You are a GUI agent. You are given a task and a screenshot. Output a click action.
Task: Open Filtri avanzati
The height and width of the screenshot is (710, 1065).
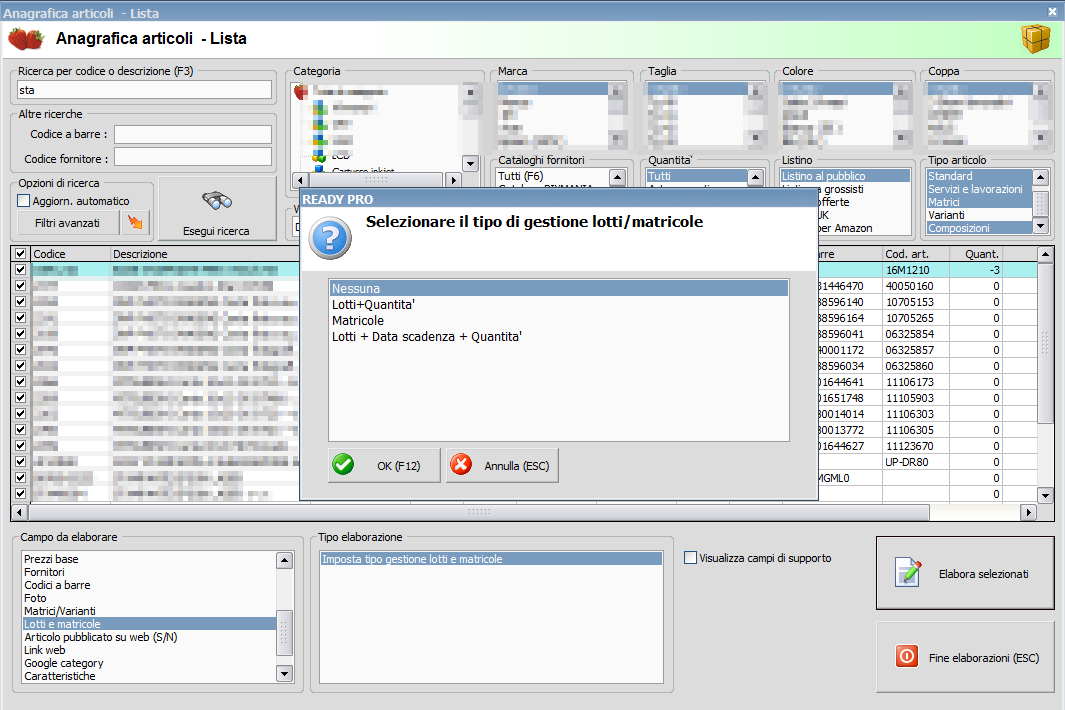[x=67, y=223]
